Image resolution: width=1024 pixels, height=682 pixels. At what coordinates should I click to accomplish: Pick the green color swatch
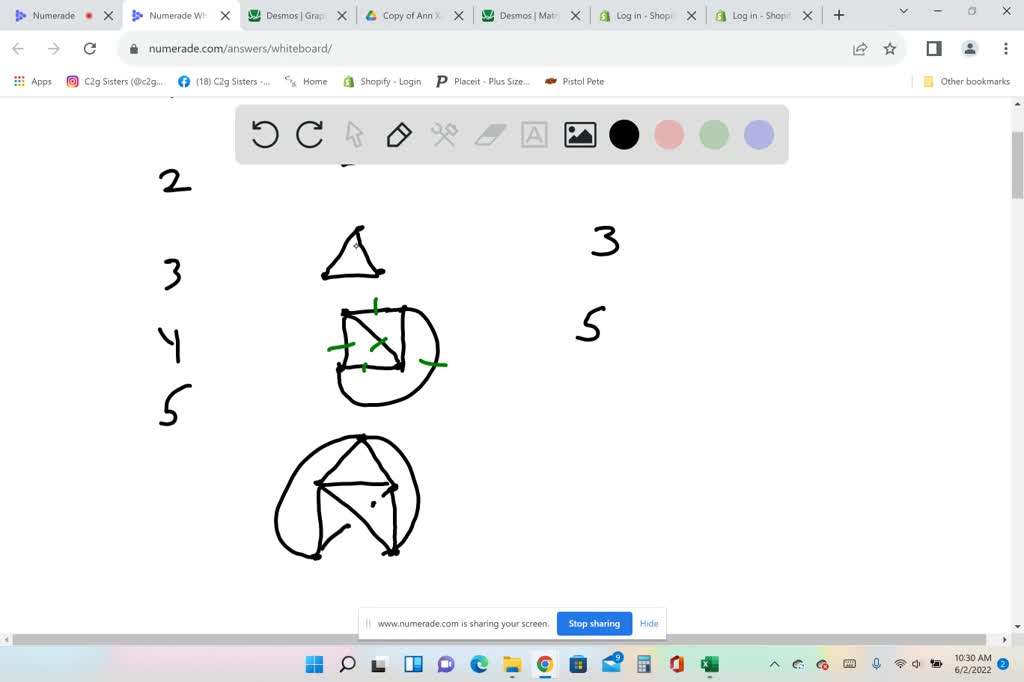click(x=714, y=134)
